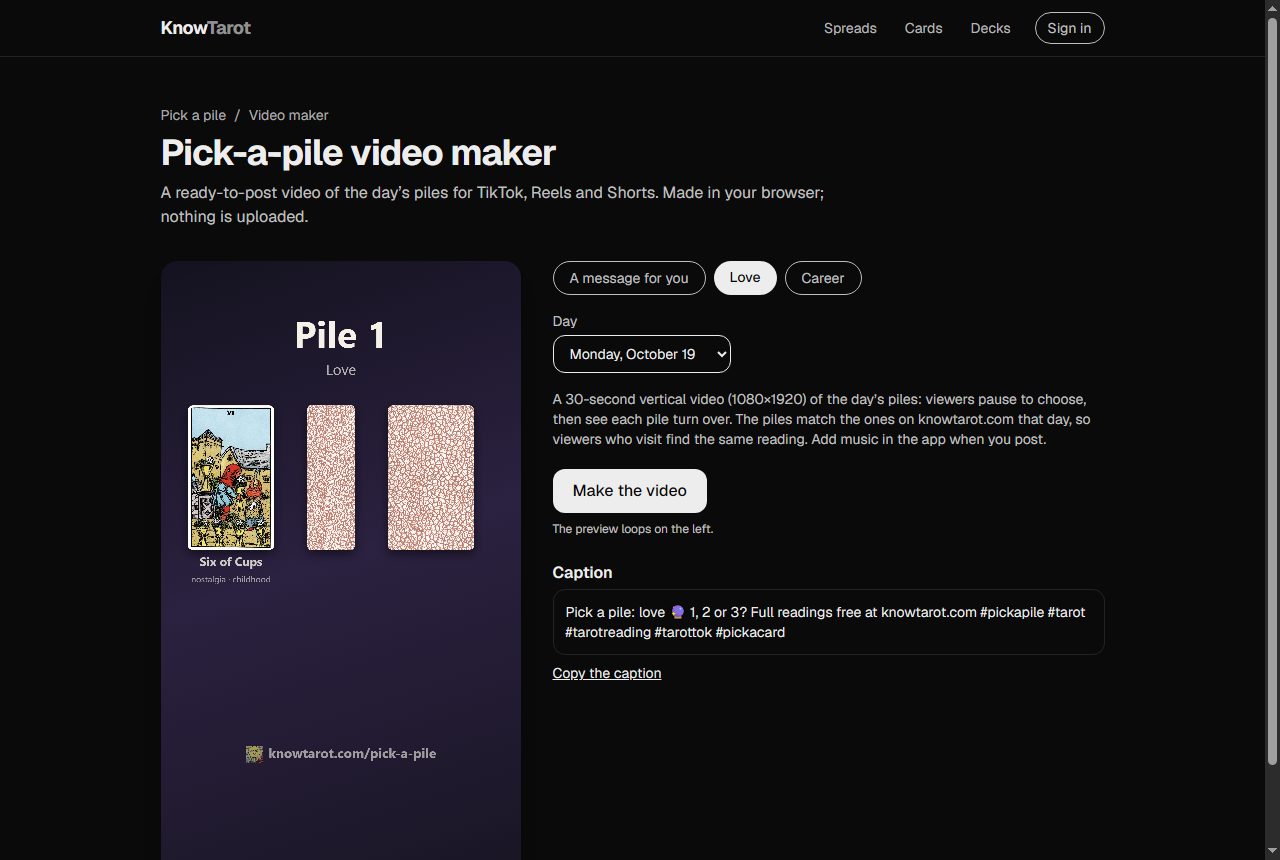
Task: Open the Decks nav item
Action: (990, 28)
